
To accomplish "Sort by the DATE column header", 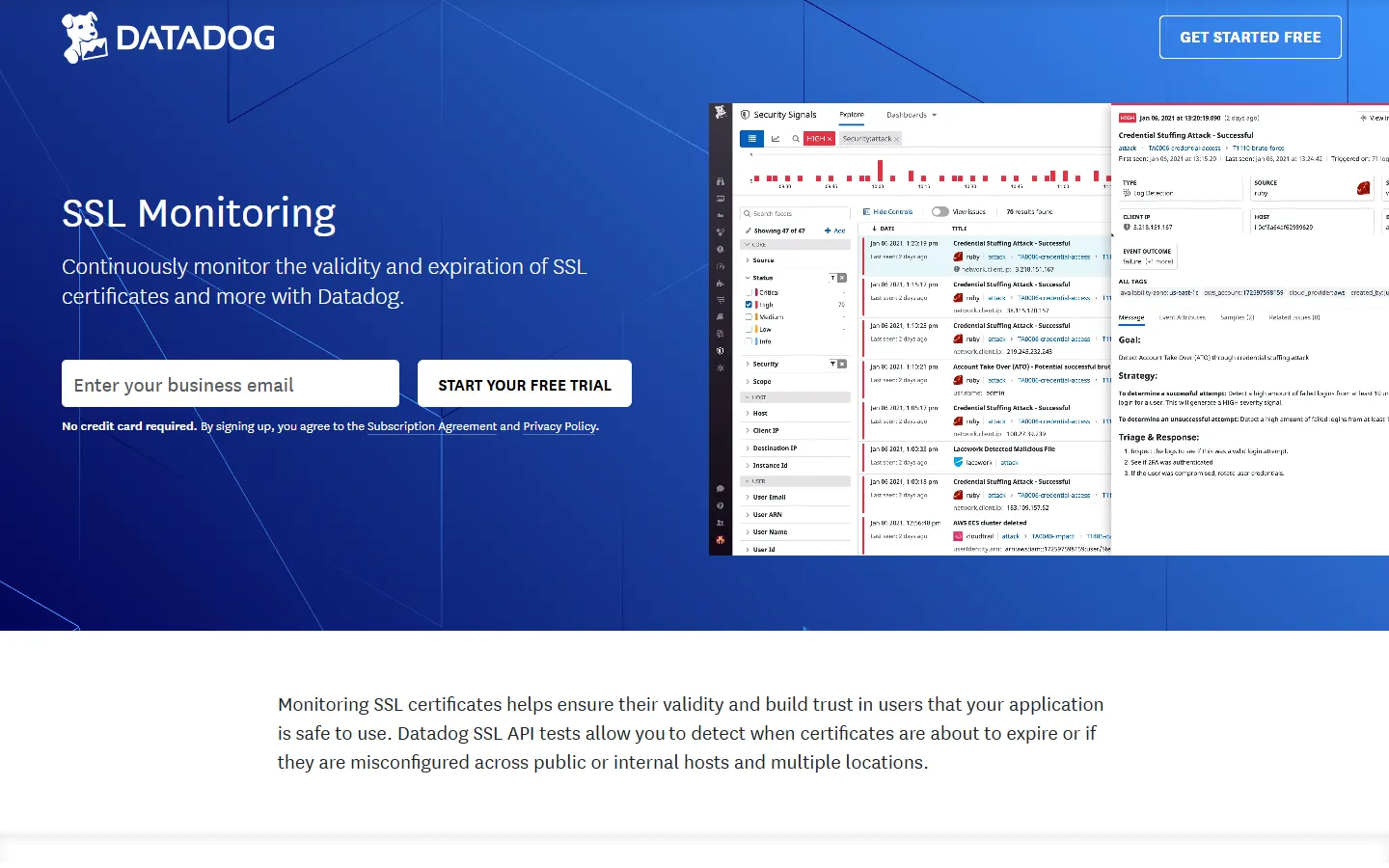I will click(x=884, y=229).
